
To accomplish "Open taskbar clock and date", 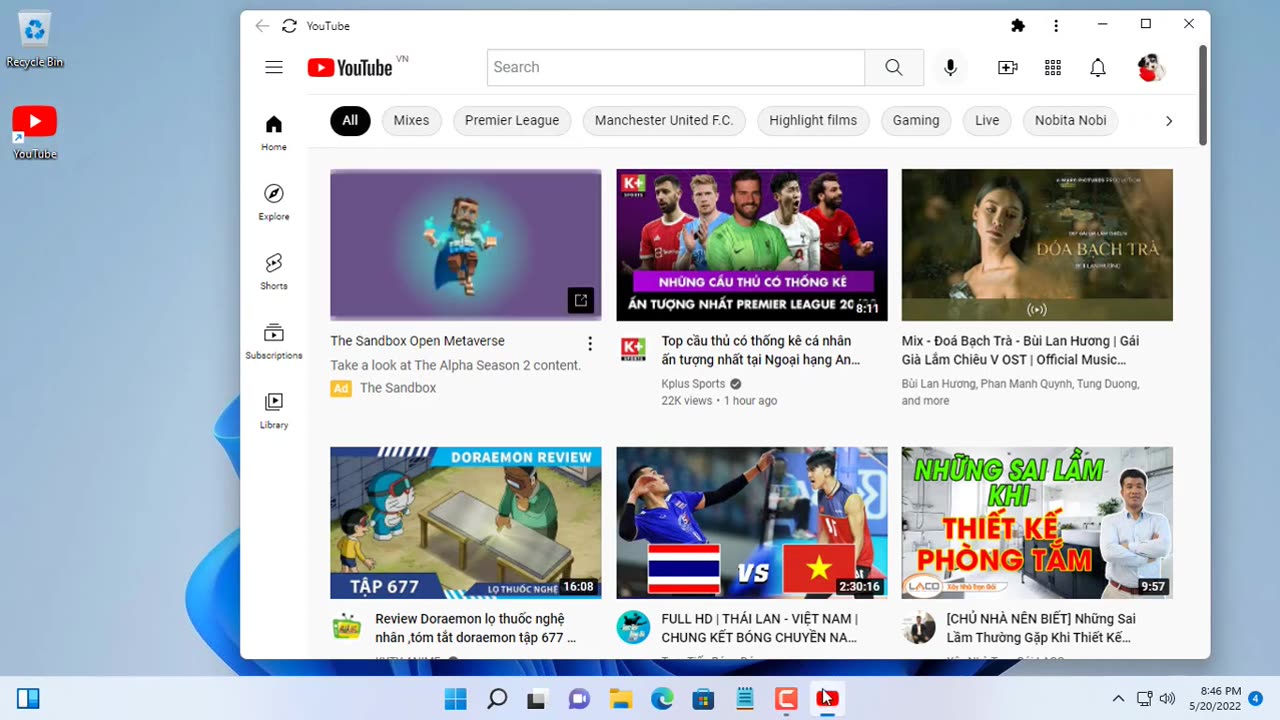I will pos(1213,698).
